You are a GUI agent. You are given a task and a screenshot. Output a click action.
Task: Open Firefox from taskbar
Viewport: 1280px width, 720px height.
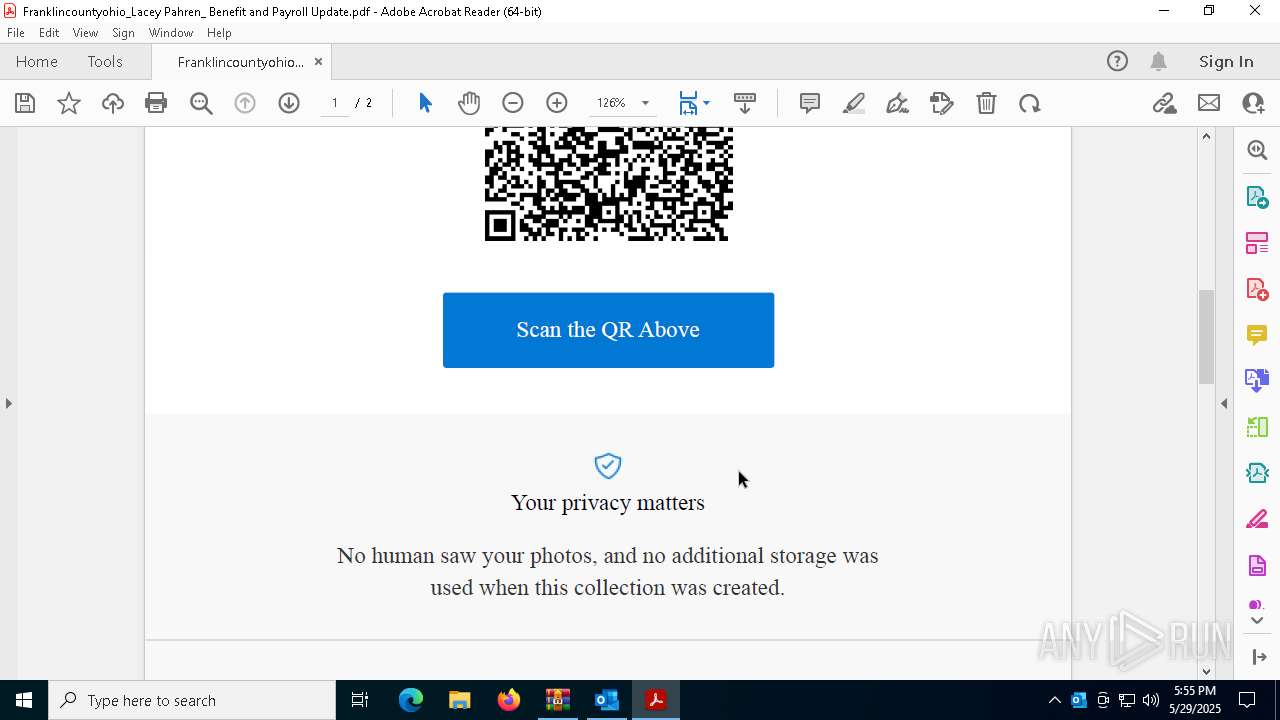pos(509,700)
